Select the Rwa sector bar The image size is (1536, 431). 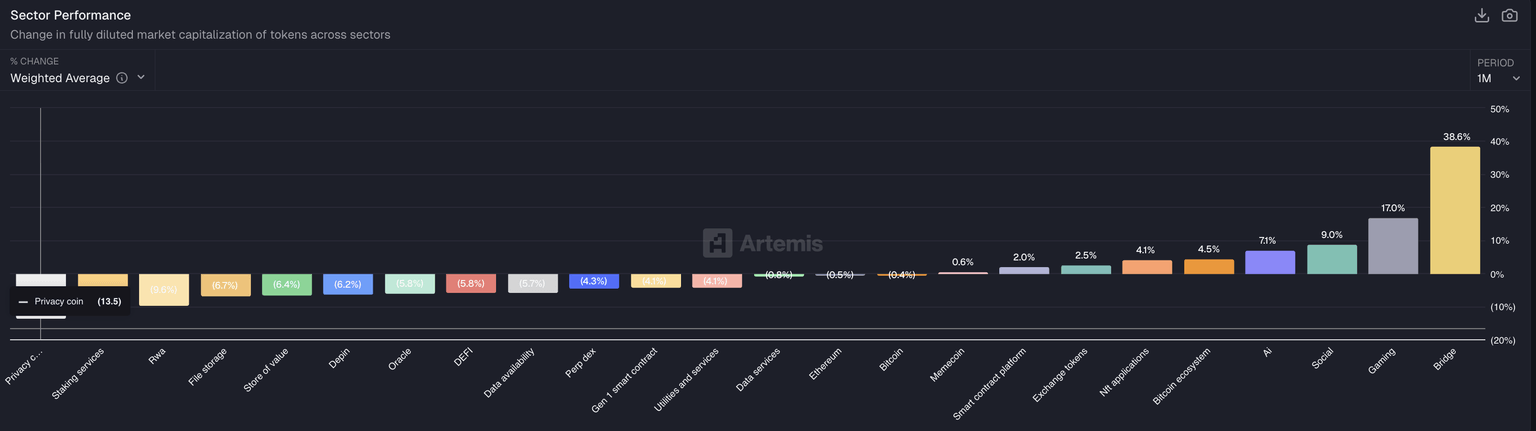point(163,289)
